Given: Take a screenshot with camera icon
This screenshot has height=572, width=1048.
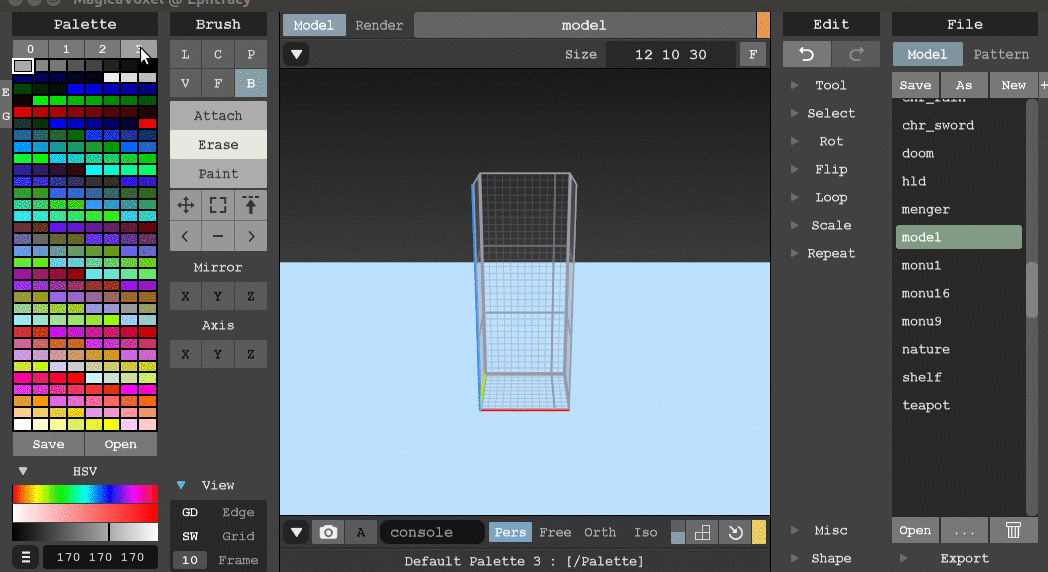Looking at the screenshot, I should 328,533.
